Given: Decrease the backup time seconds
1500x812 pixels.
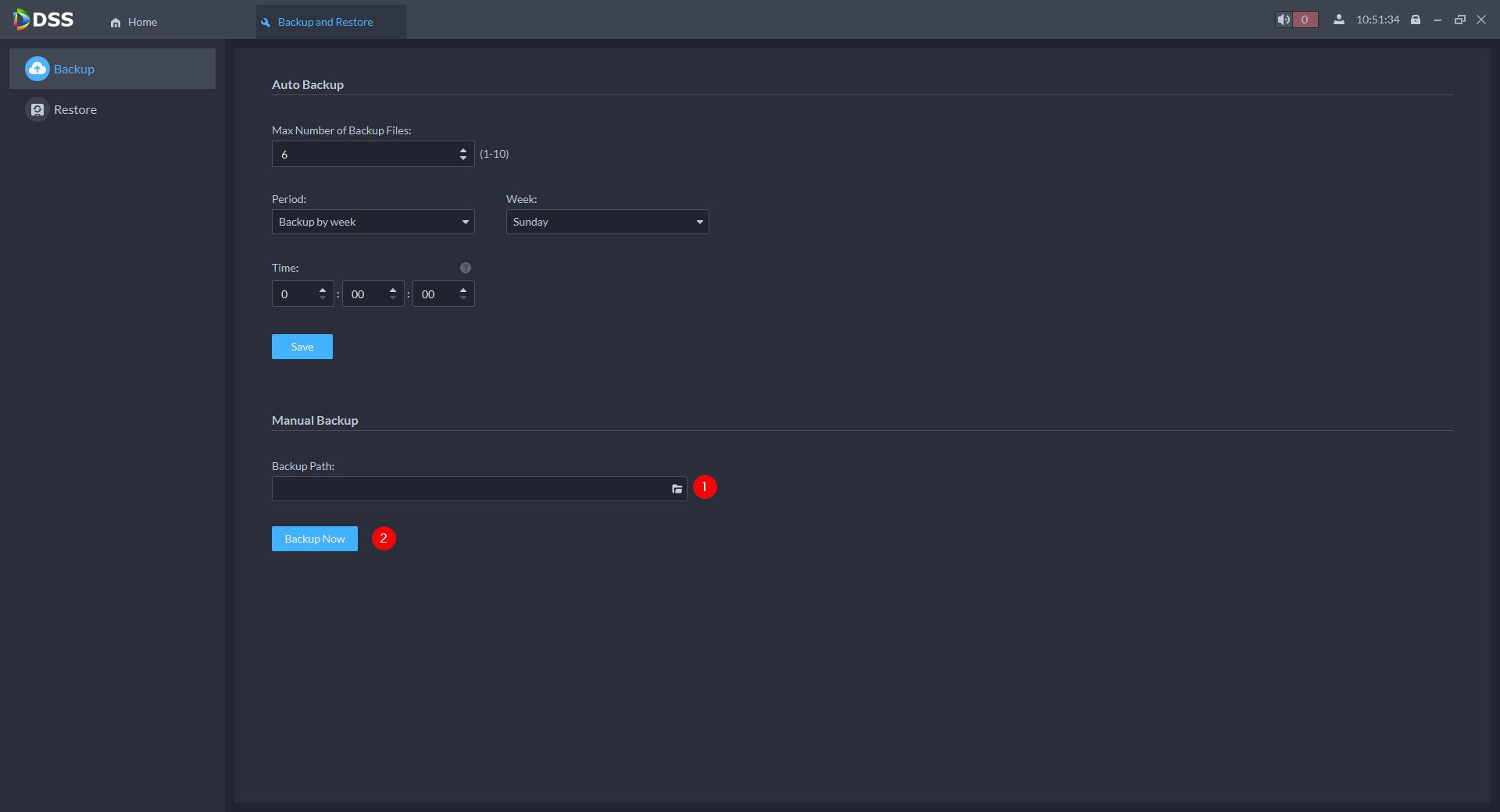Looking at the screenshot, I should (463, 298).
